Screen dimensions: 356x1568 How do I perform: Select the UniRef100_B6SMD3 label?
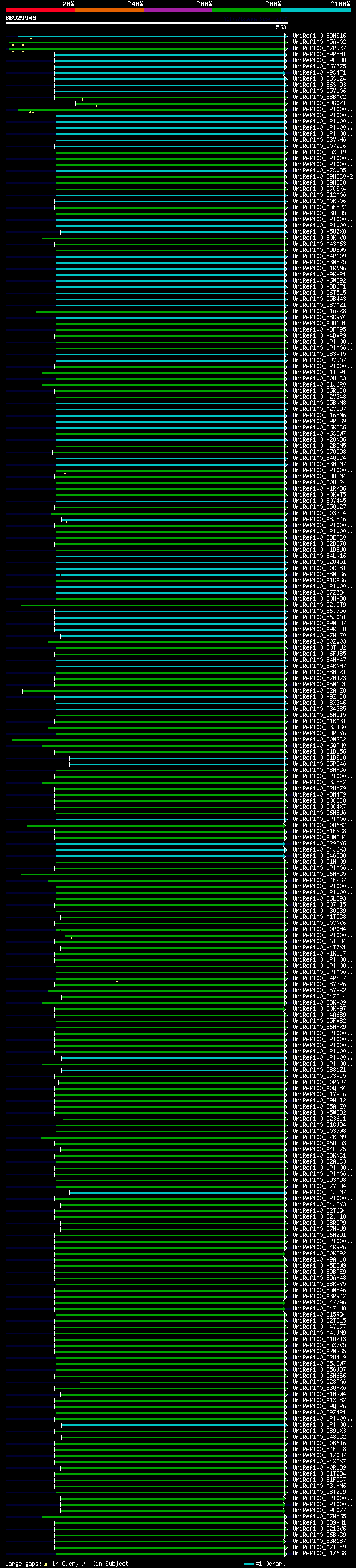pos(319,85)
